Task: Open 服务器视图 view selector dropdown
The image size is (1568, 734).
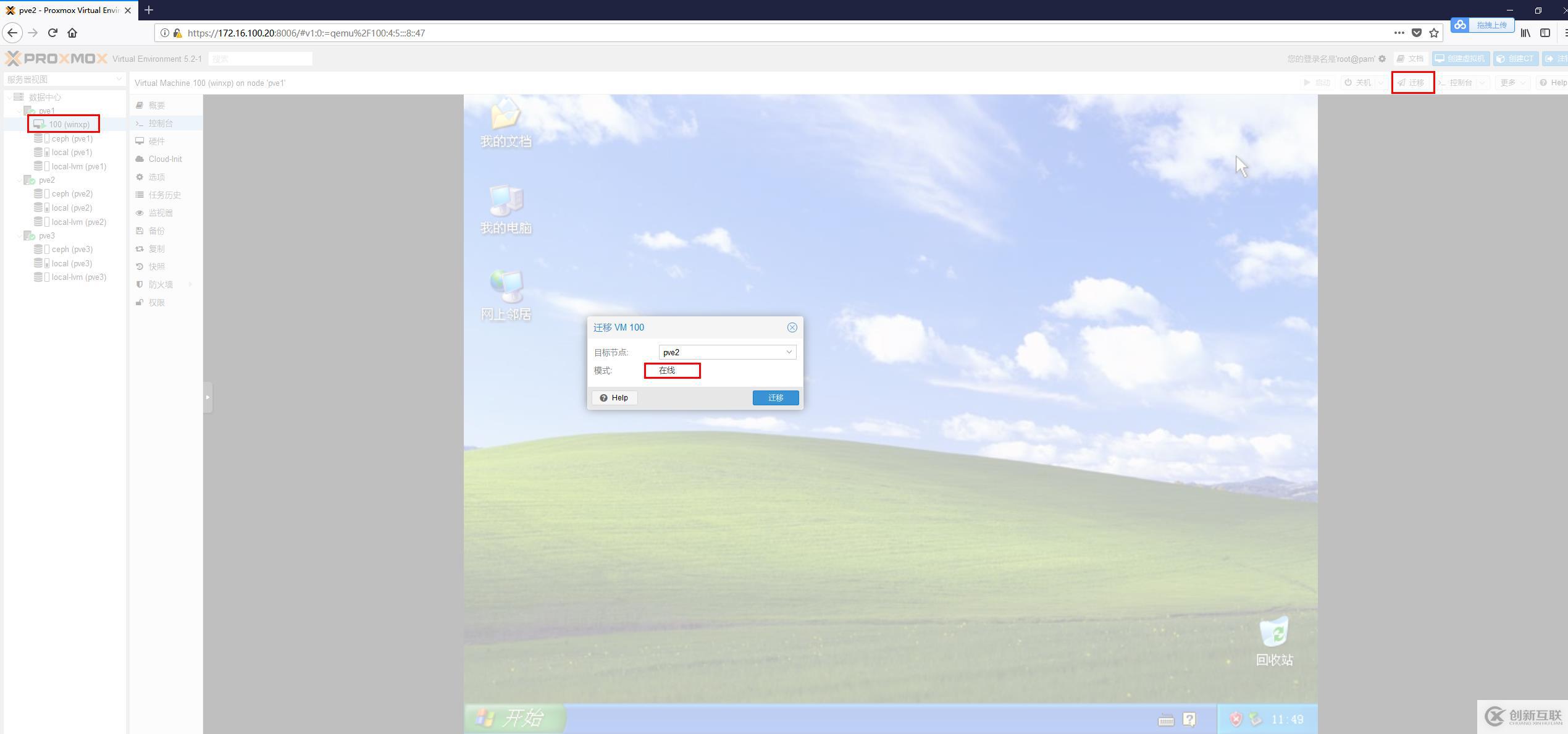Action: coord(64,79)
